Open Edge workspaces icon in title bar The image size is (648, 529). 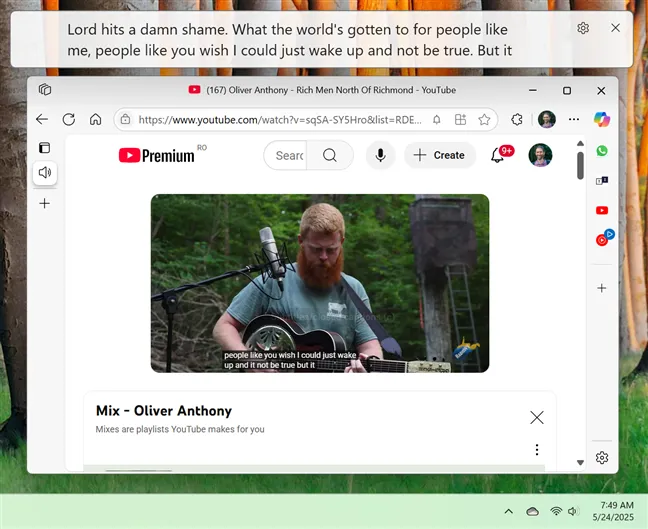(x=45, y=89)
